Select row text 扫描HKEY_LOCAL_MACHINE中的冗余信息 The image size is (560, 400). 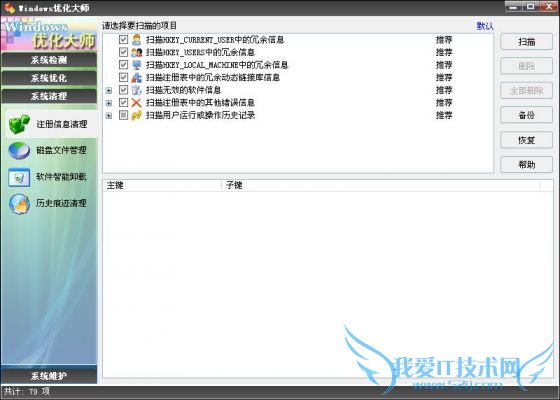[x=217, y=65]
